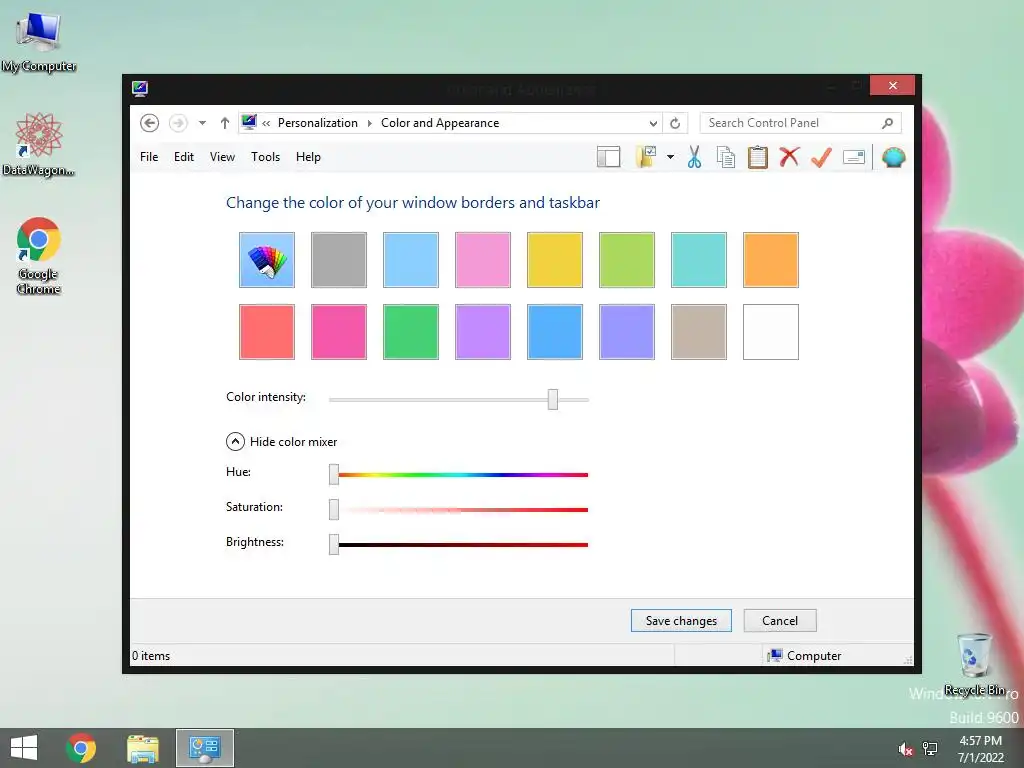Expand the address bar history dropdown
The width and height of the screenshot is (1024, 768).
coord(652,123)
